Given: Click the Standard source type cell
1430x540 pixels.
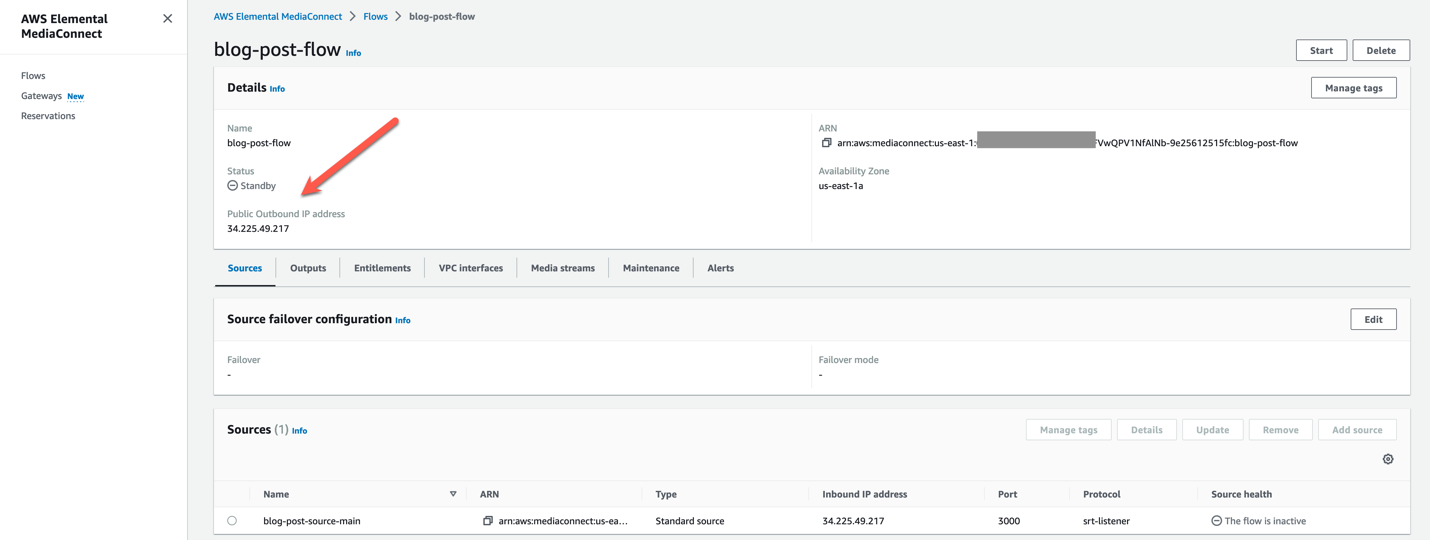Looking at the screenshot, I should point(690,521).
